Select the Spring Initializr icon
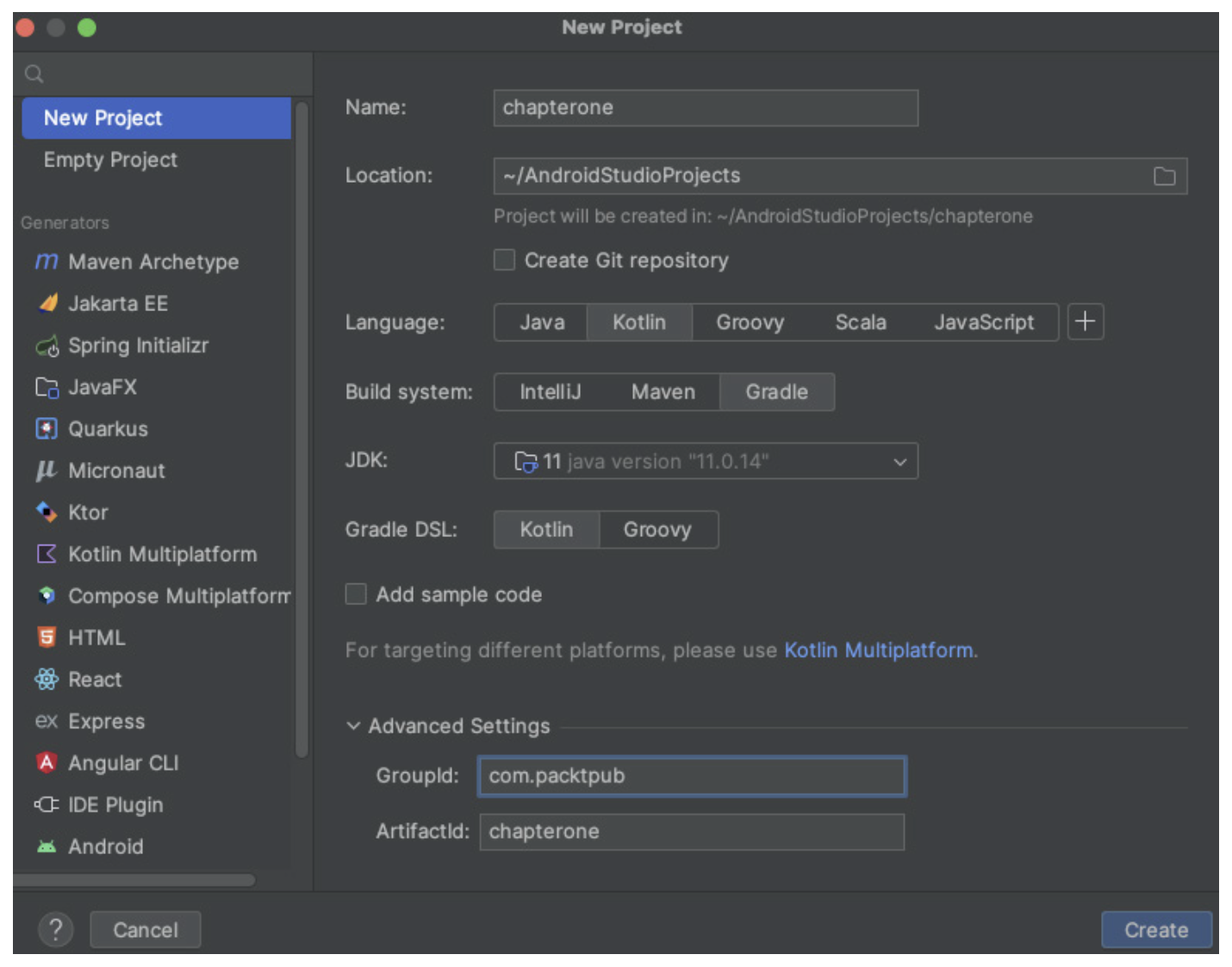 point(47,346)
